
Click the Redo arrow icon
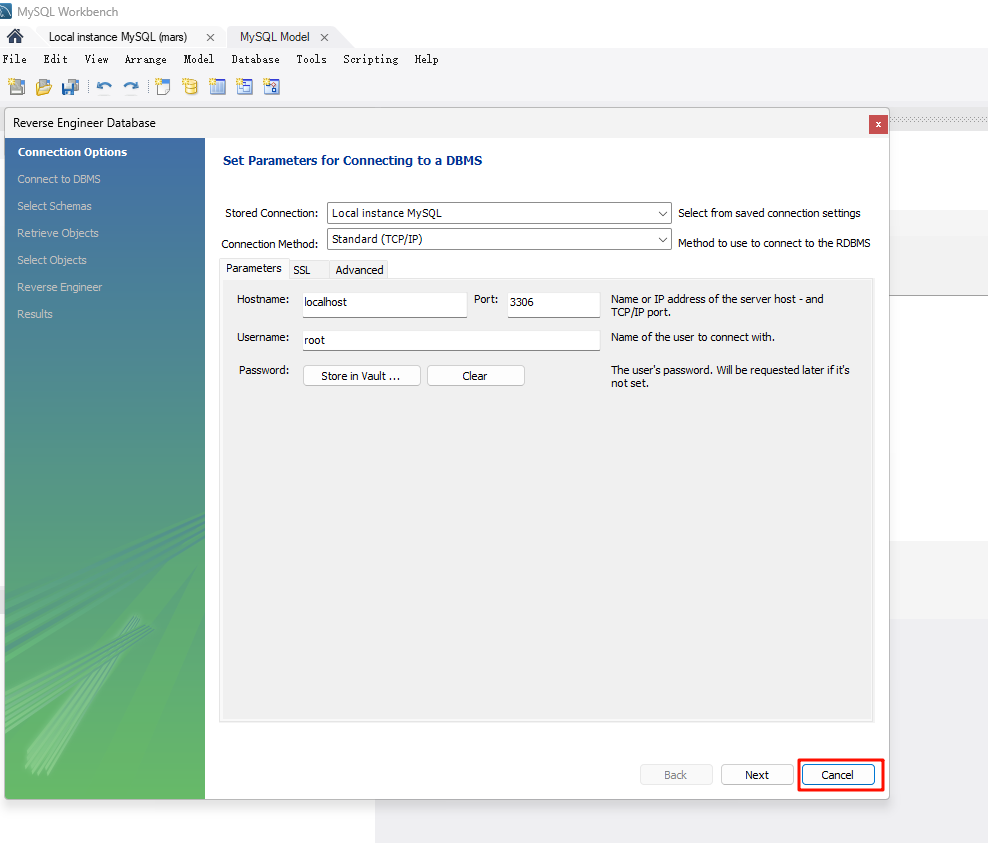[131, 86]
